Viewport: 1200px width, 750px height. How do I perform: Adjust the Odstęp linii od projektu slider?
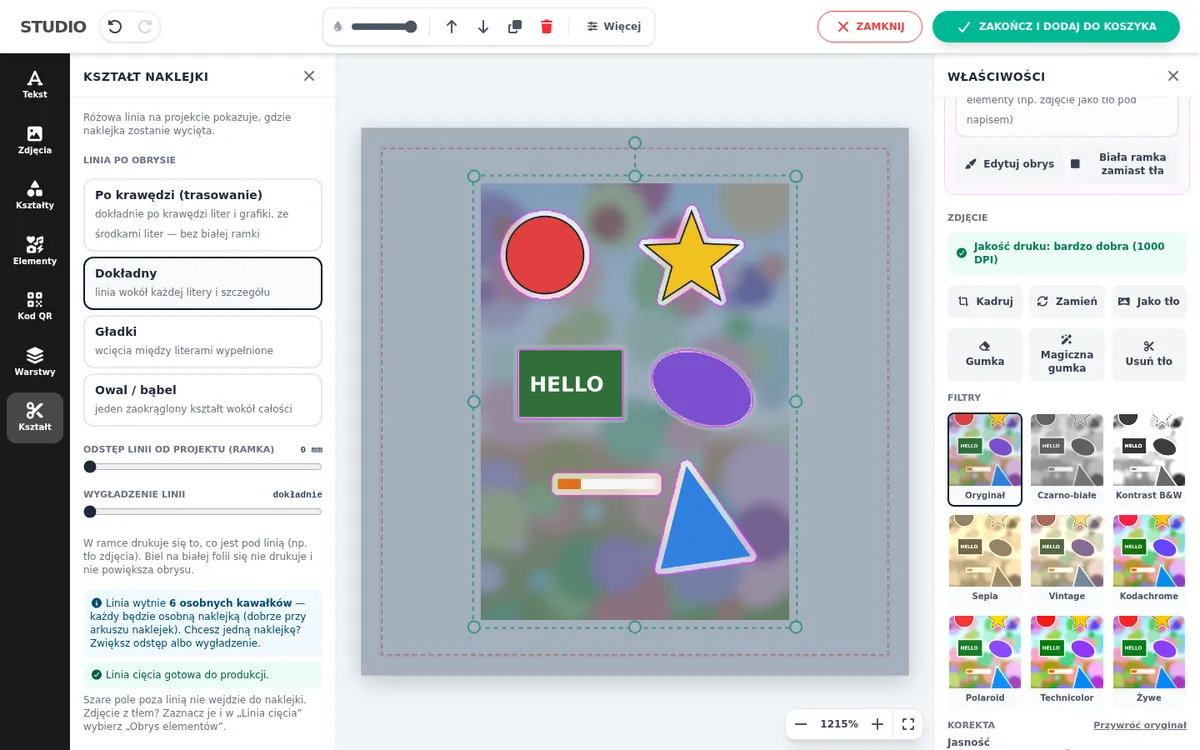click(203, 467)
